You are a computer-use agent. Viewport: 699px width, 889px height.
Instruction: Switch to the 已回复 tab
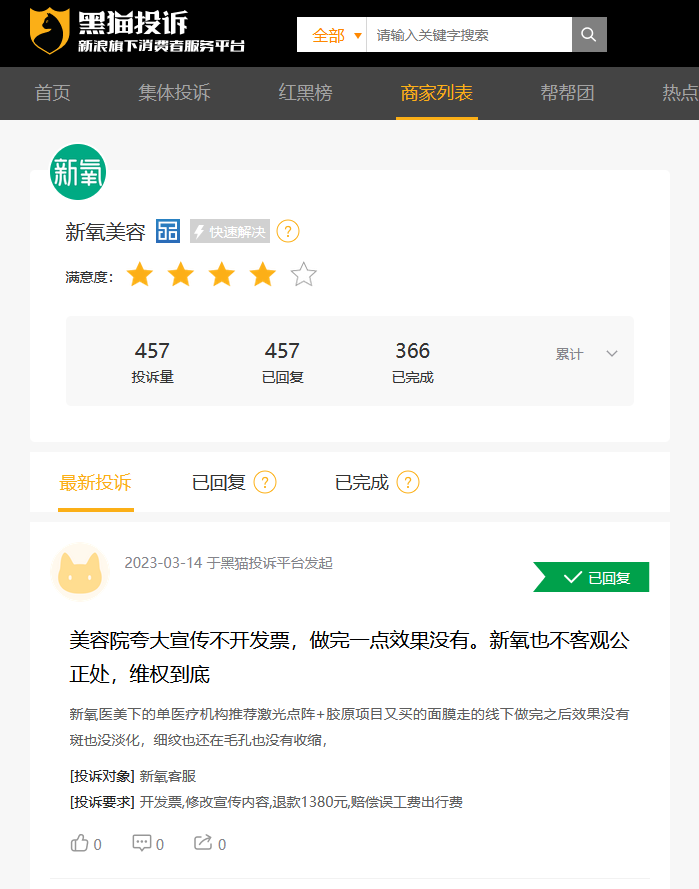(219, 482)
